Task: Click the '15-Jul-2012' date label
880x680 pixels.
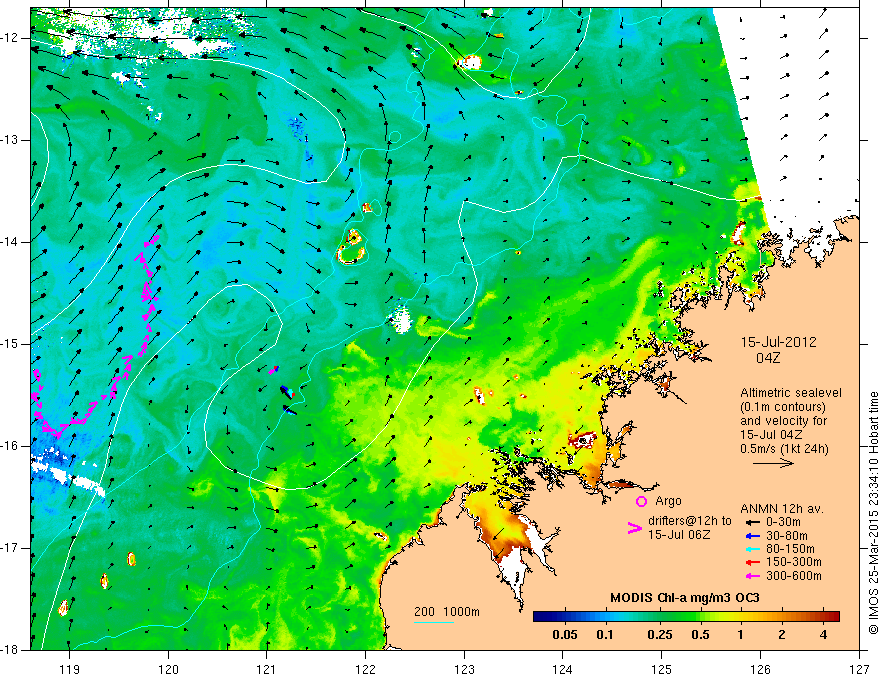Action: click(778, 342)
